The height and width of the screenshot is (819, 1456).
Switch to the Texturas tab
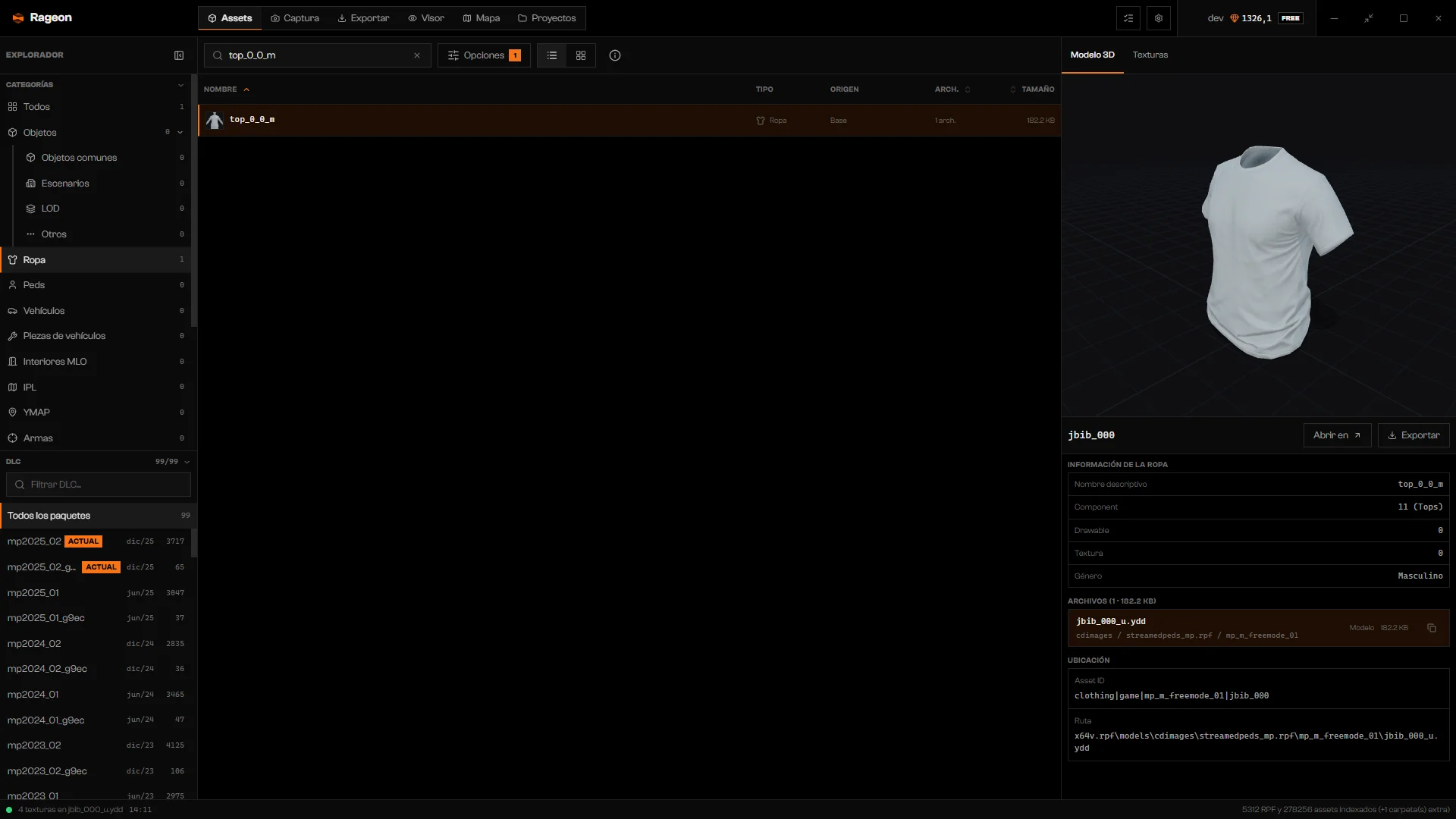[1150, 55]
